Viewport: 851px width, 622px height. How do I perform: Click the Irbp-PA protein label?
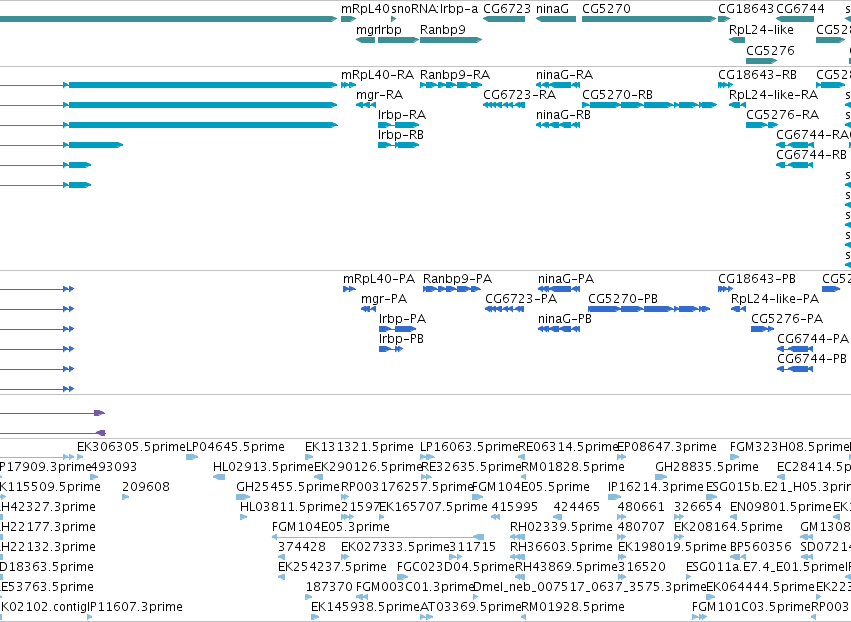[402, 319]
